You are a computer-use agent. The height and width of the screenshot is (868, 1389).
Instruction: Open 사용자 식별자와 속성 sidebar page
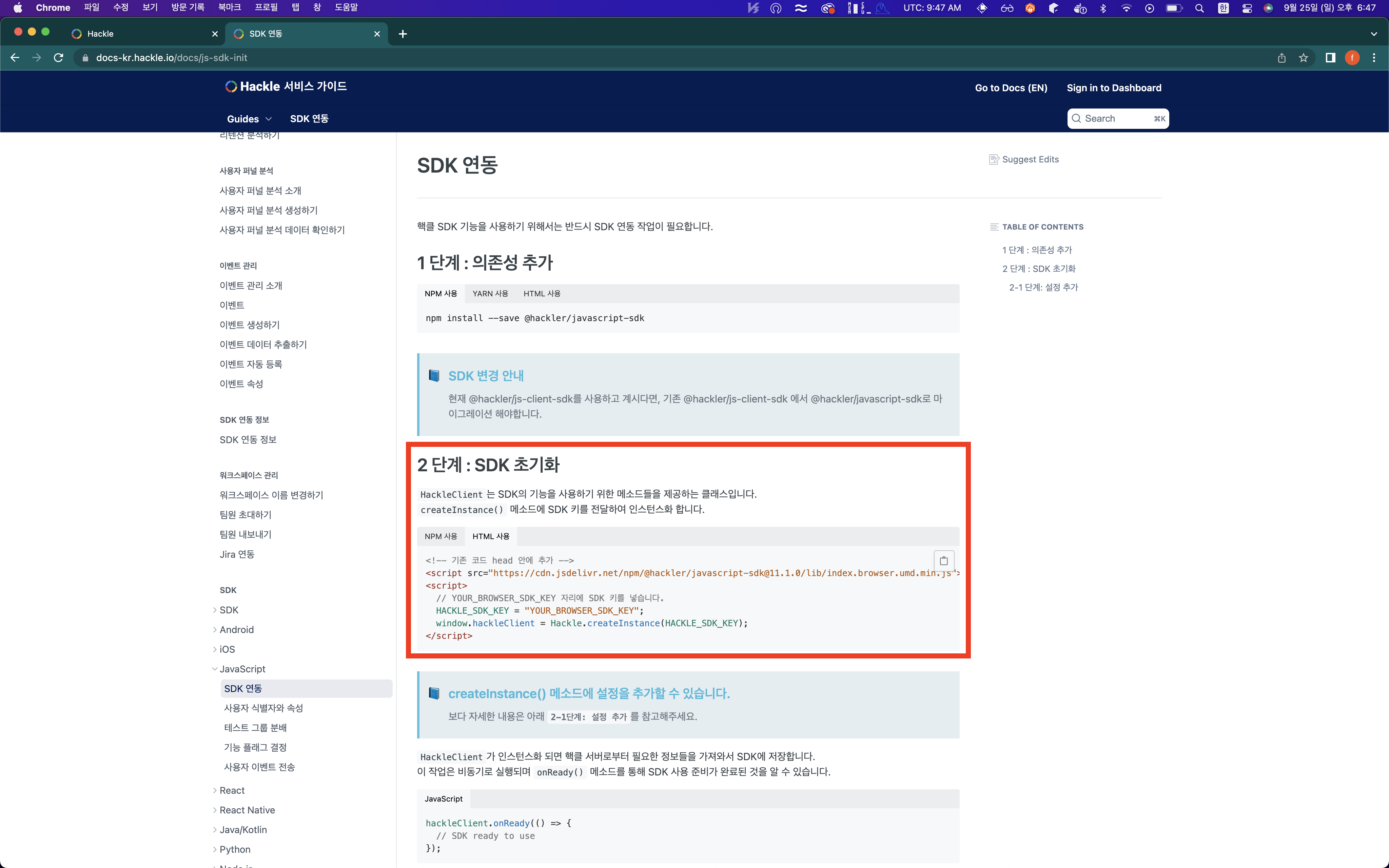pos(263,708)
